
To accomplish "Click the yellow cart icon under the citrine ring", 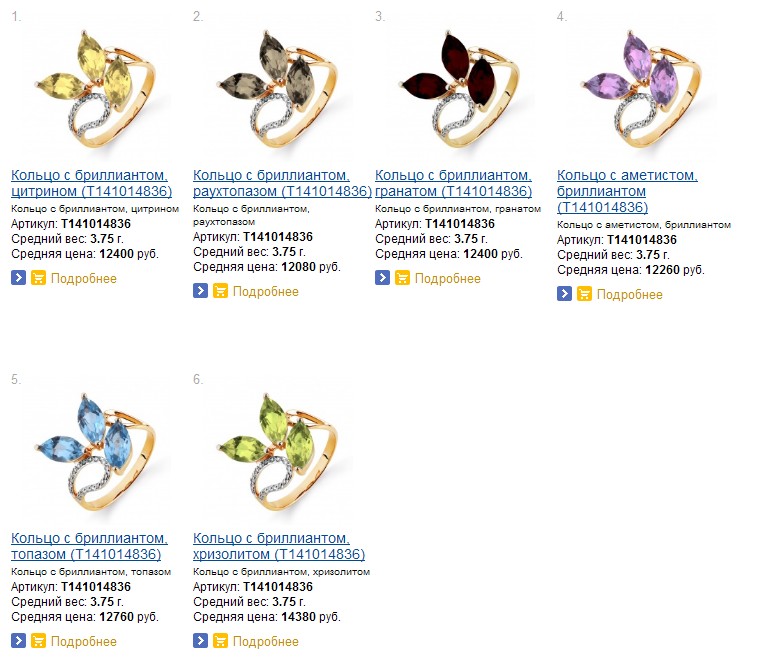I will click(38, 278).
